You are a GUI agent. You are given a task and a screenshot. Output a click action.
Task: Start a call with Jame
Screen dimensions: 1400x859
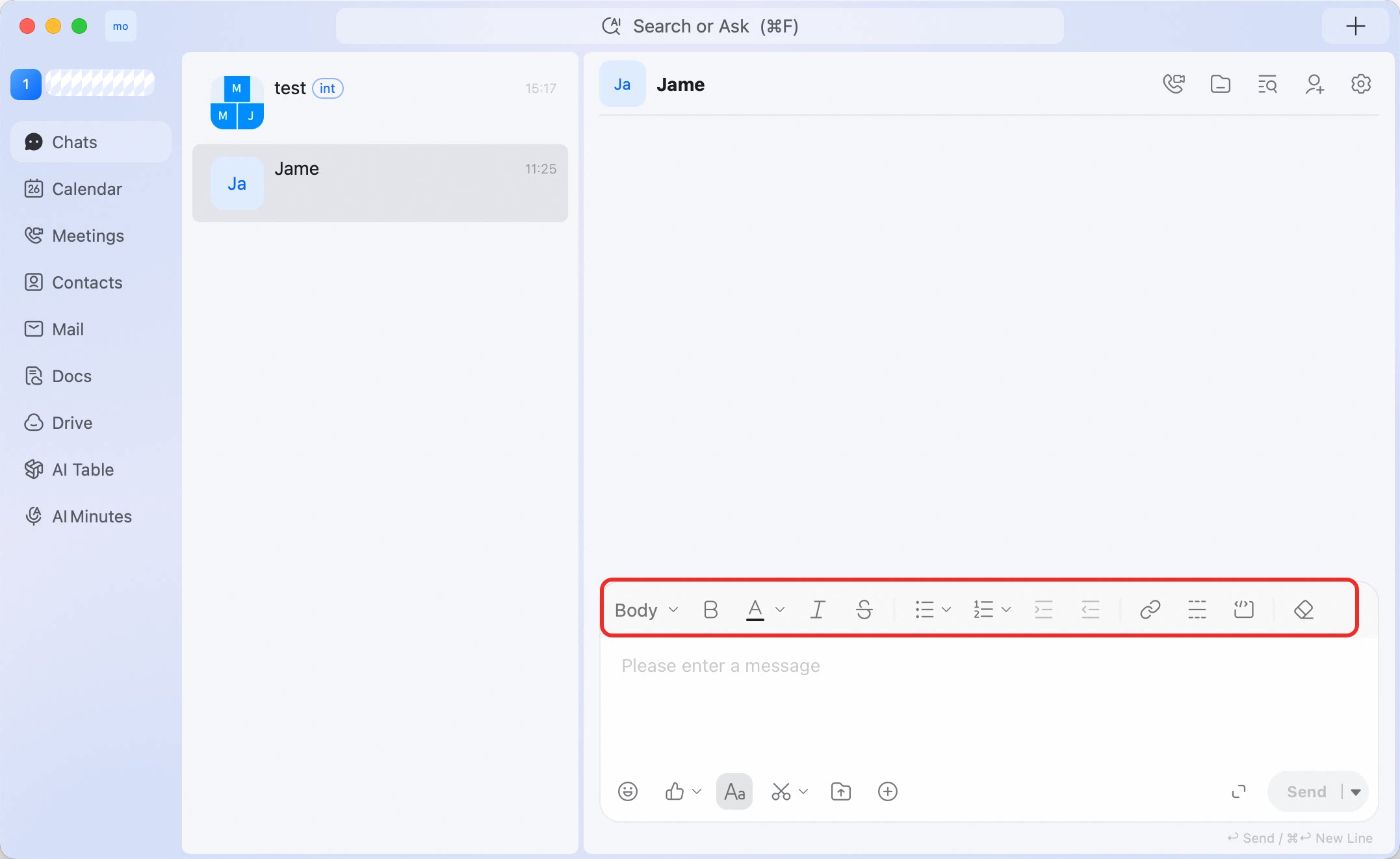pos(1173,84)
